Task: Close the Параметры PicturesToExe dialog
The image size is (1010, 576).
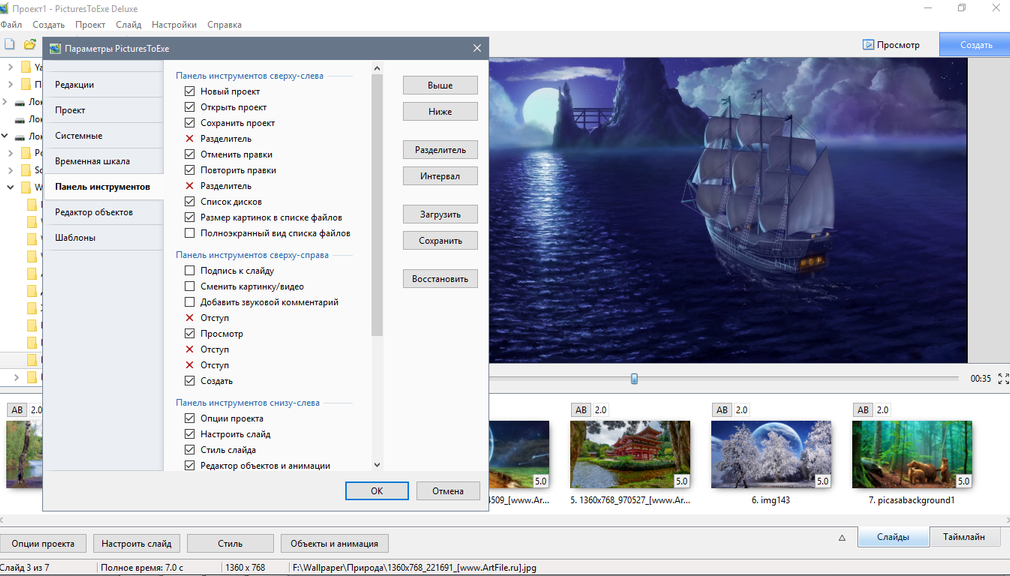Action: 477,48
